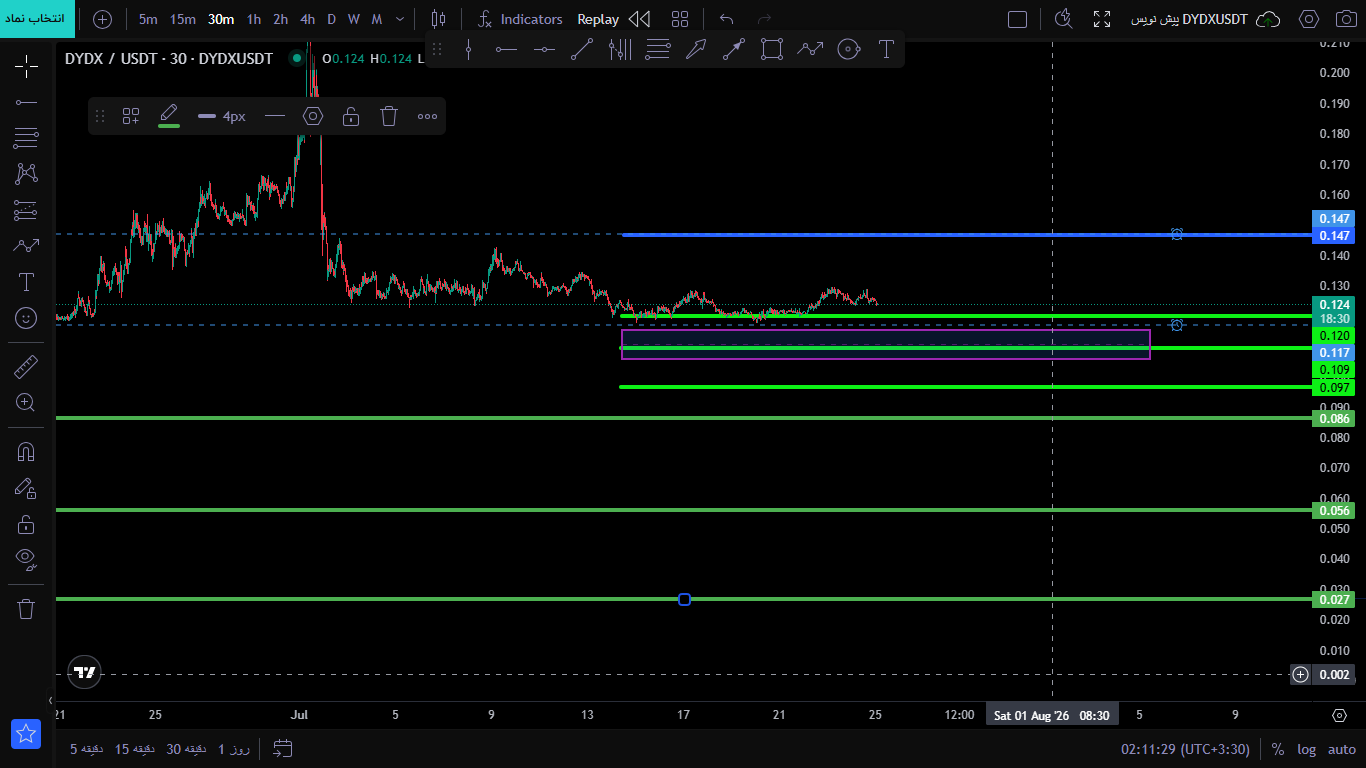The height and width of the screenshot is (768, 1366).
Task: Open the patterns tool in left sidebar
Action: pyautogui.click(x=26, y=173)
